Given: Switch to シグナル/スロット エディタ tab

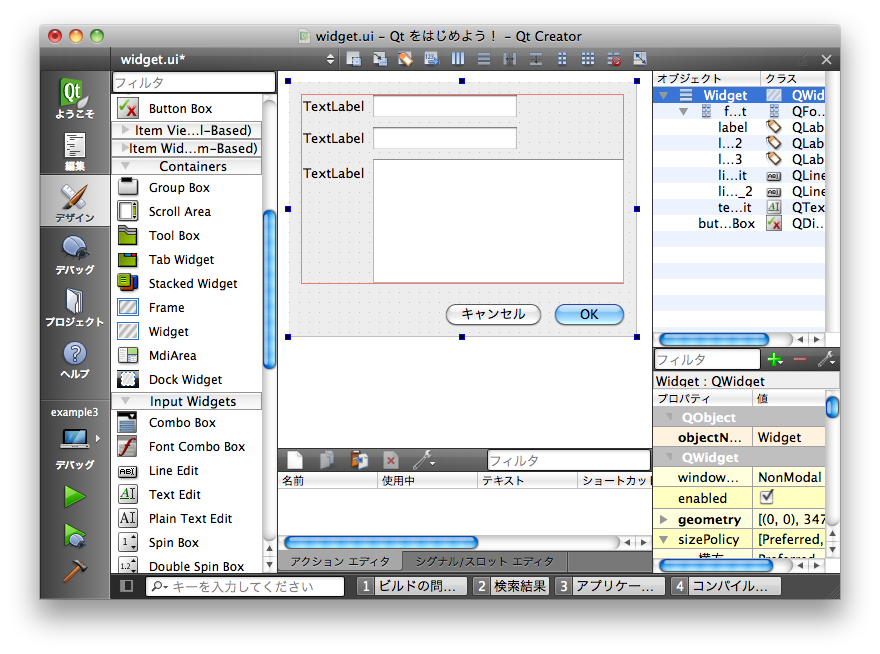Looking at the screenshot, I should point(483,561).
